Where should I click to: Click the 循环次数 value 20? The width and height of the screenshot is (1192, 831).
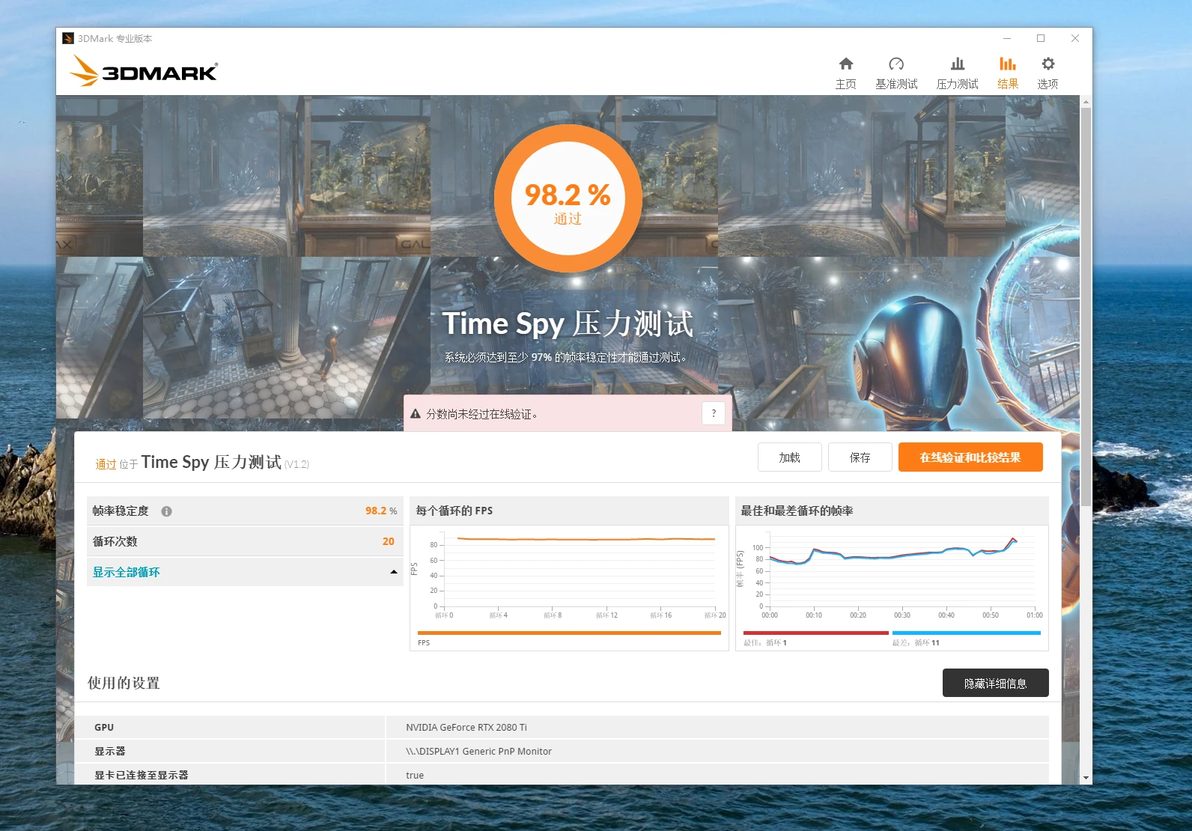point(388,541)
